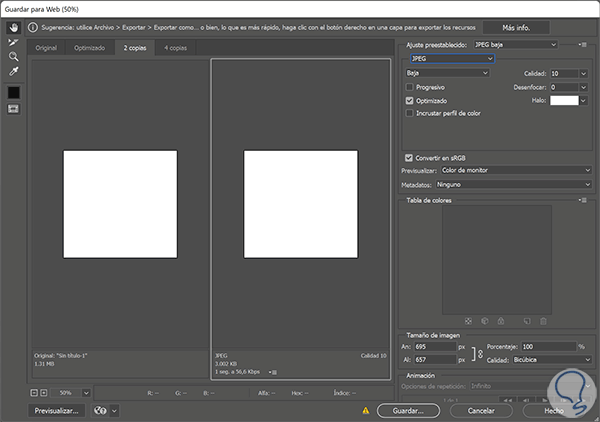Click the Calidad 10 input field

[564, 73]
